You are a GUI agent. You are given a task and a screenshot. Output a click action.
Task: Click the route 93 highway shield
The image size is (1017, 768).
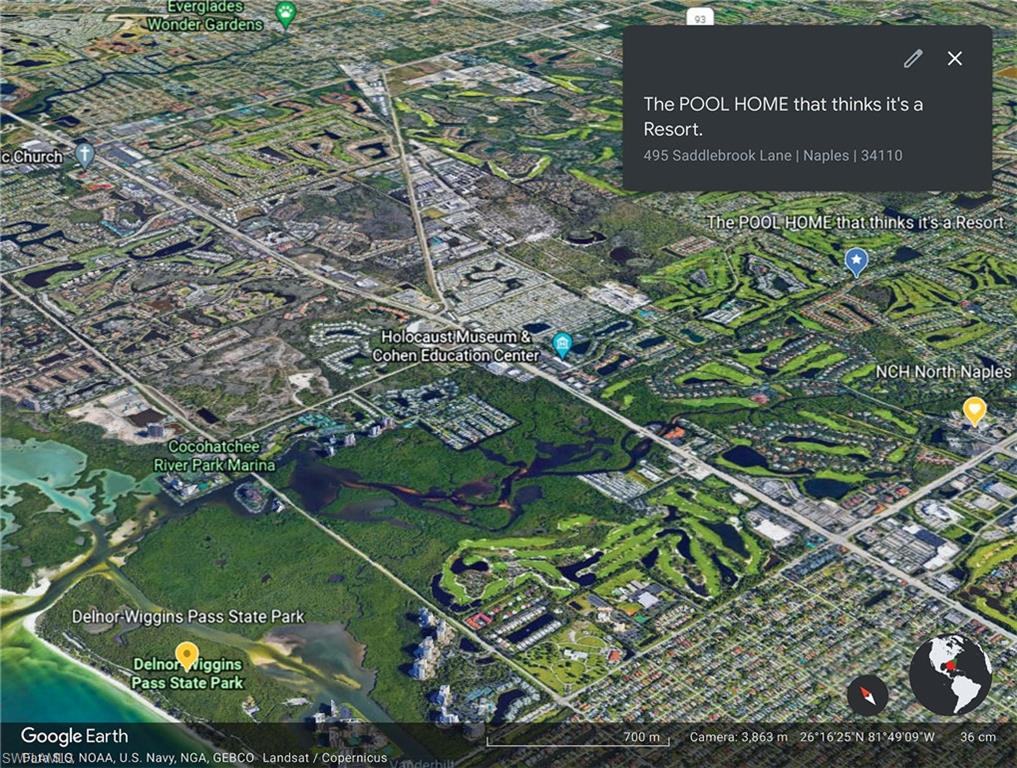tap(700, 17)
